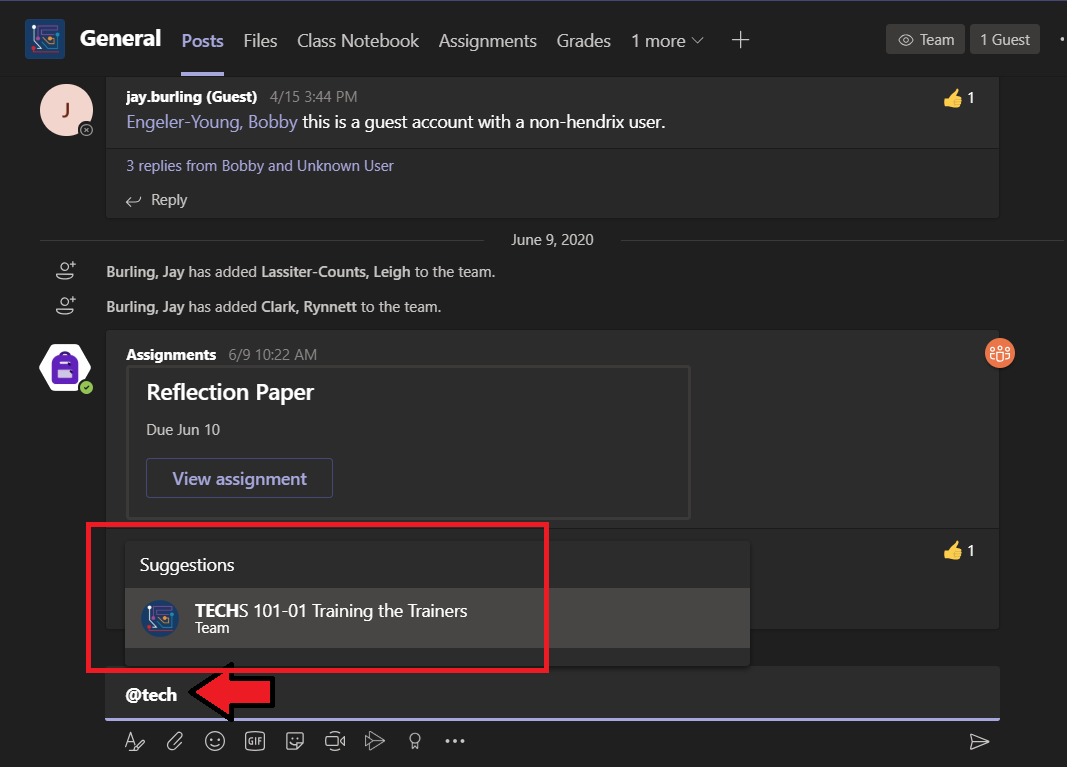1067x767 pixels.
Task: Open the Class Notebook tab
Action: click(358, 41)
